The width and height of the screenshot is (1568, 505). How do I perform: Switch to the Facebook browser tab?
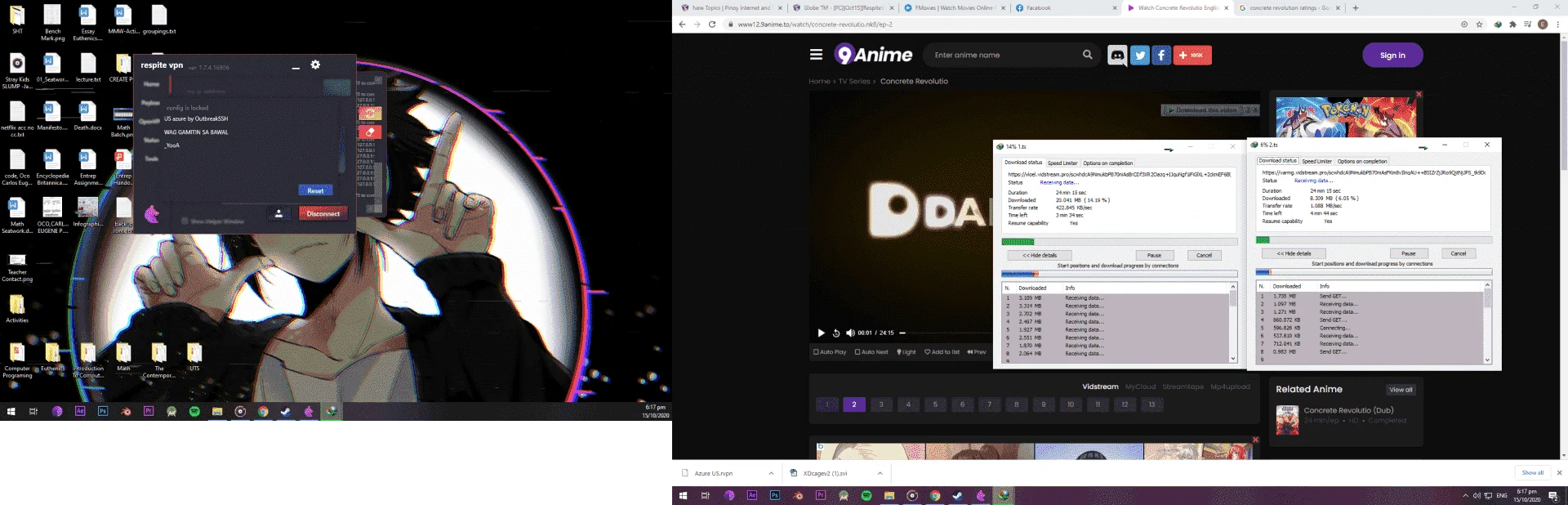click(1066, 8)
